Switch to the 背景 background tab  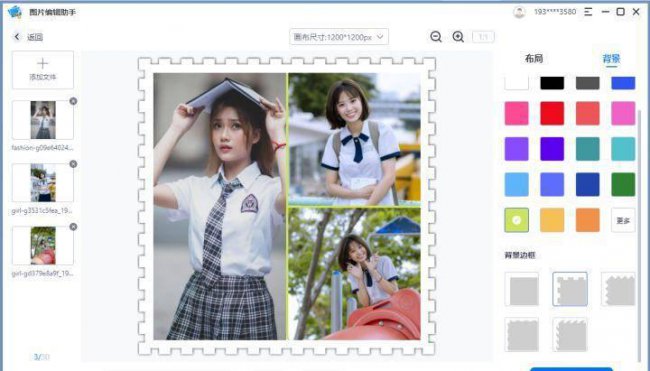click(611, 58)
